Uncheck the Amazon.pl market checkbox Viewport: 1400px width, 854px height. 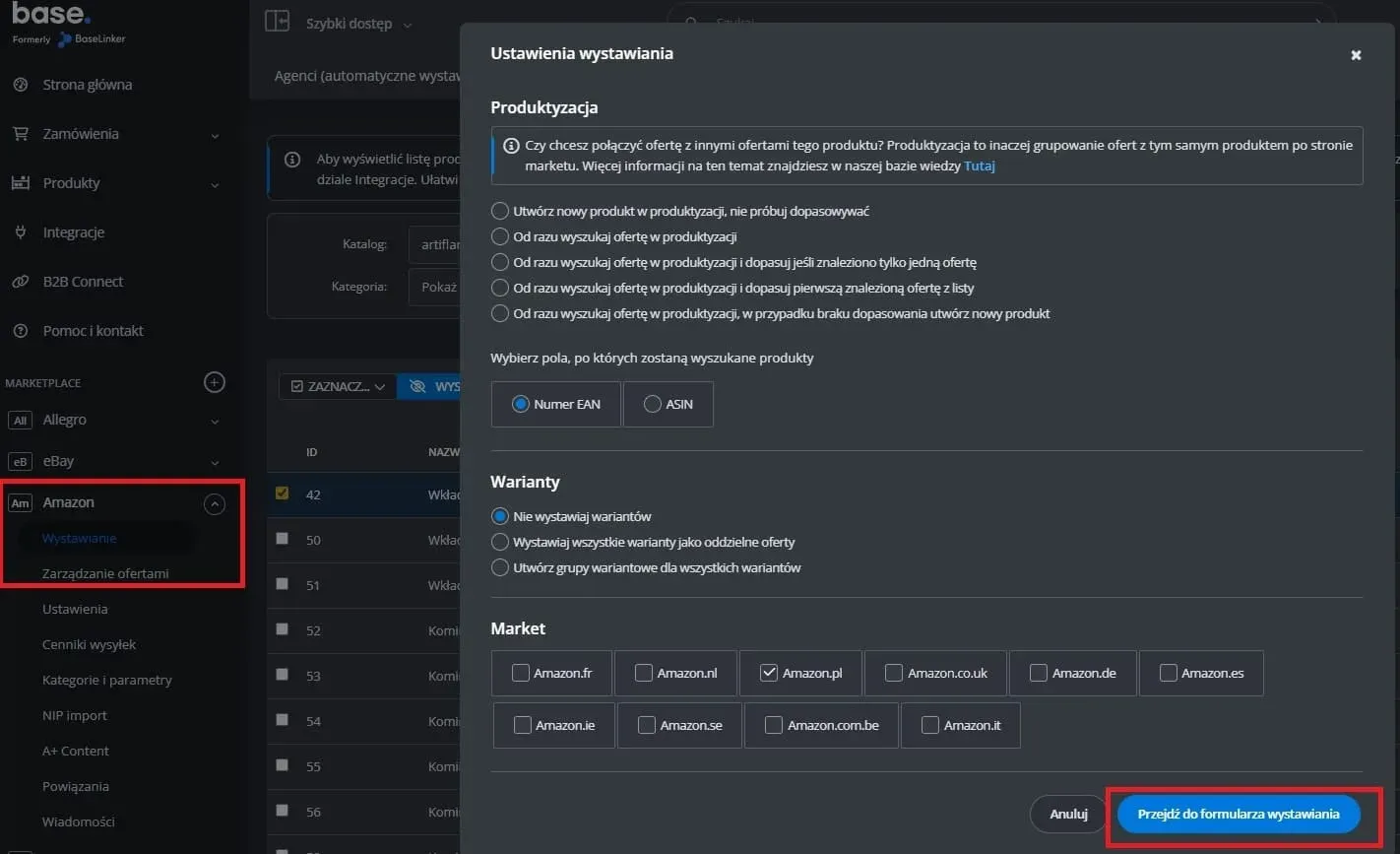[x=769, y=673]
